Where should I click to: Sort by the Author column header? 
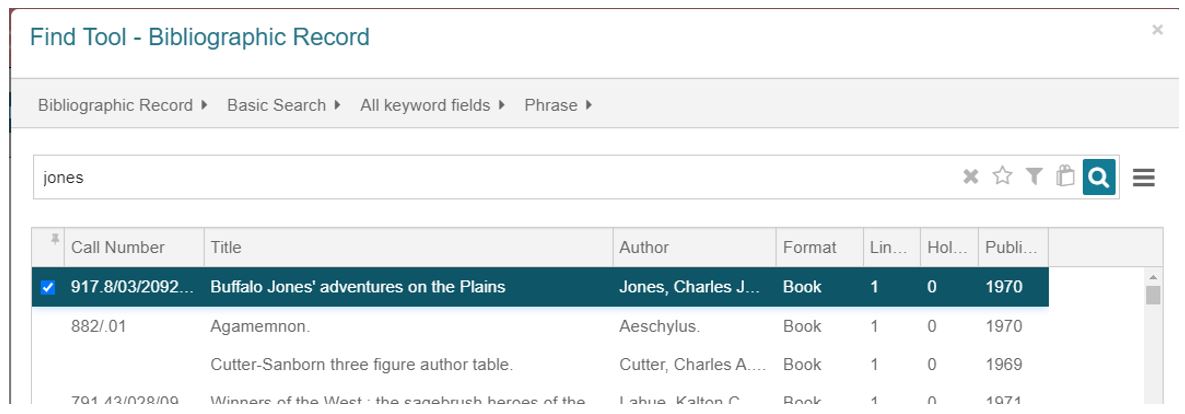[695, 247]
